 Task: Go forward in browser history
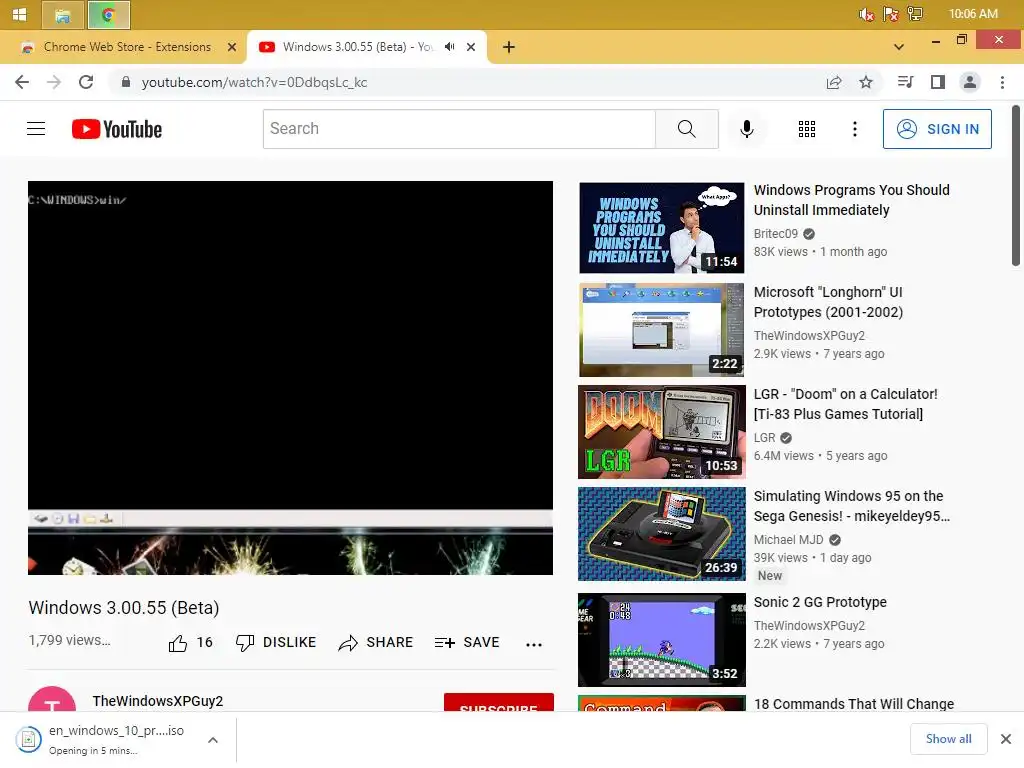(x=54, y=82)
